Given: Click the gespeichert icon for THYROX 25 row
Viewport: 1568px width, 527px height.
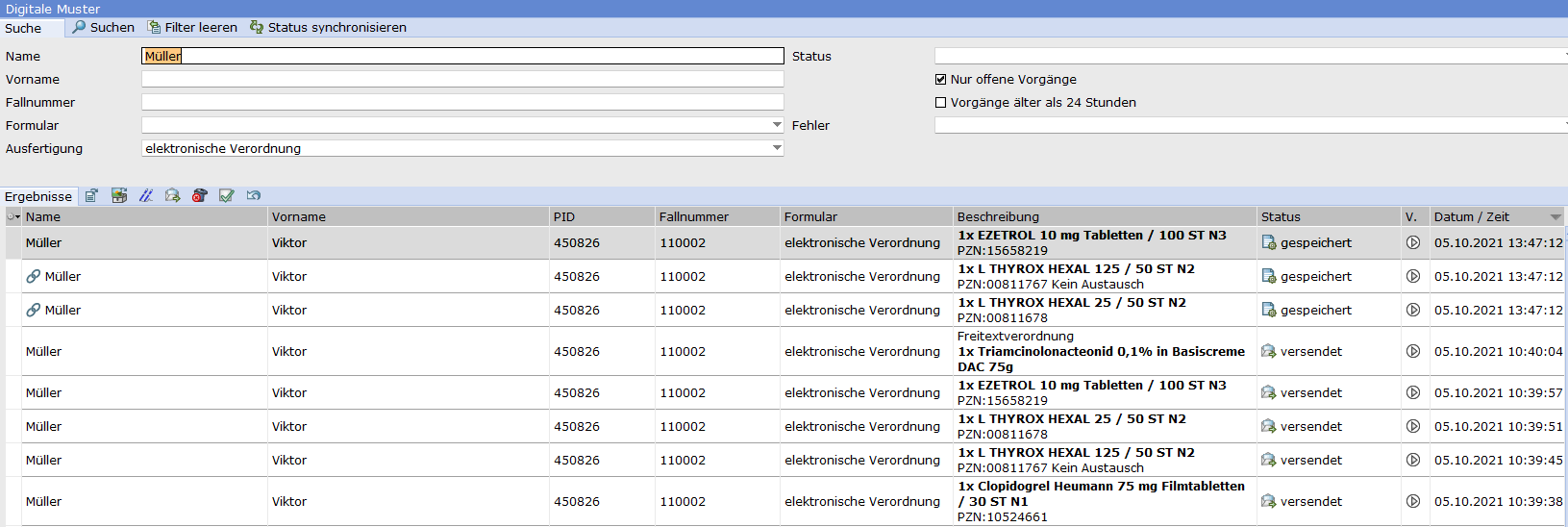Looking at the screenshot, I should [x=1269, y=310].
